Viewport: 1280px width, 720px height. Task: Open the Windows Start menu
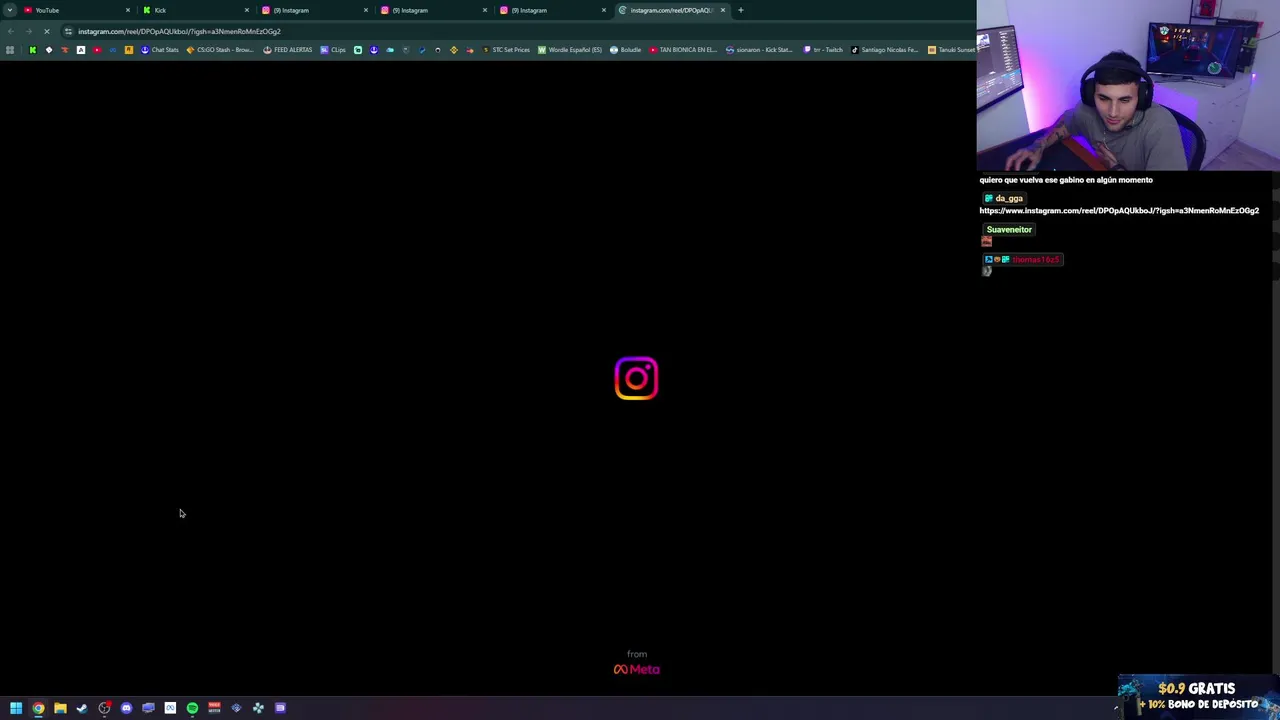16,708
